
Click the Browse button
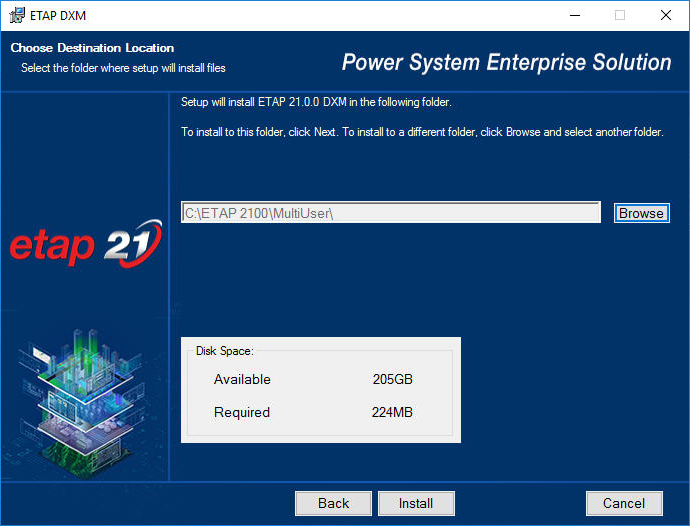click(642, 213)
